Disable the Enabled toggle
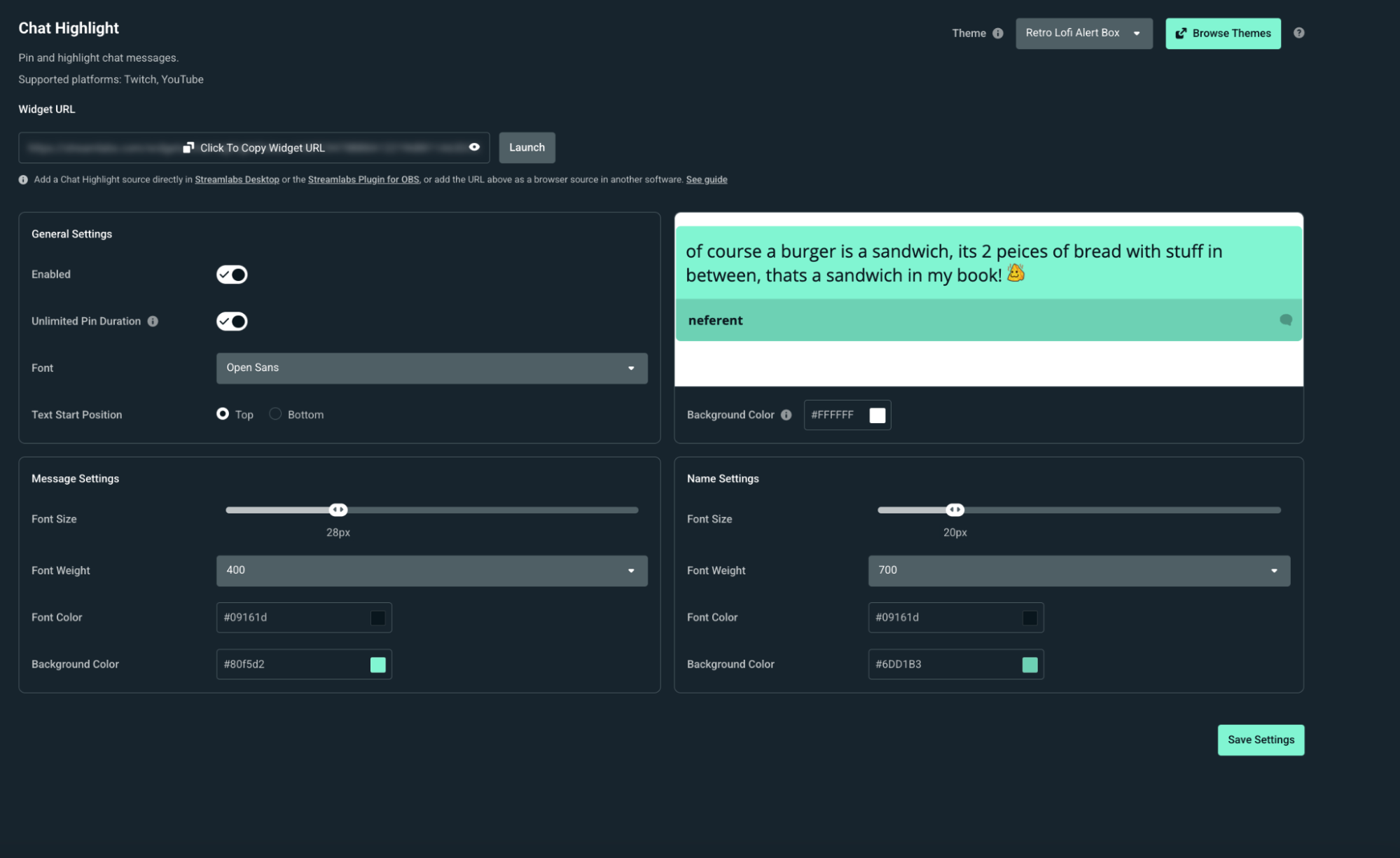 [x=231, y=274]
